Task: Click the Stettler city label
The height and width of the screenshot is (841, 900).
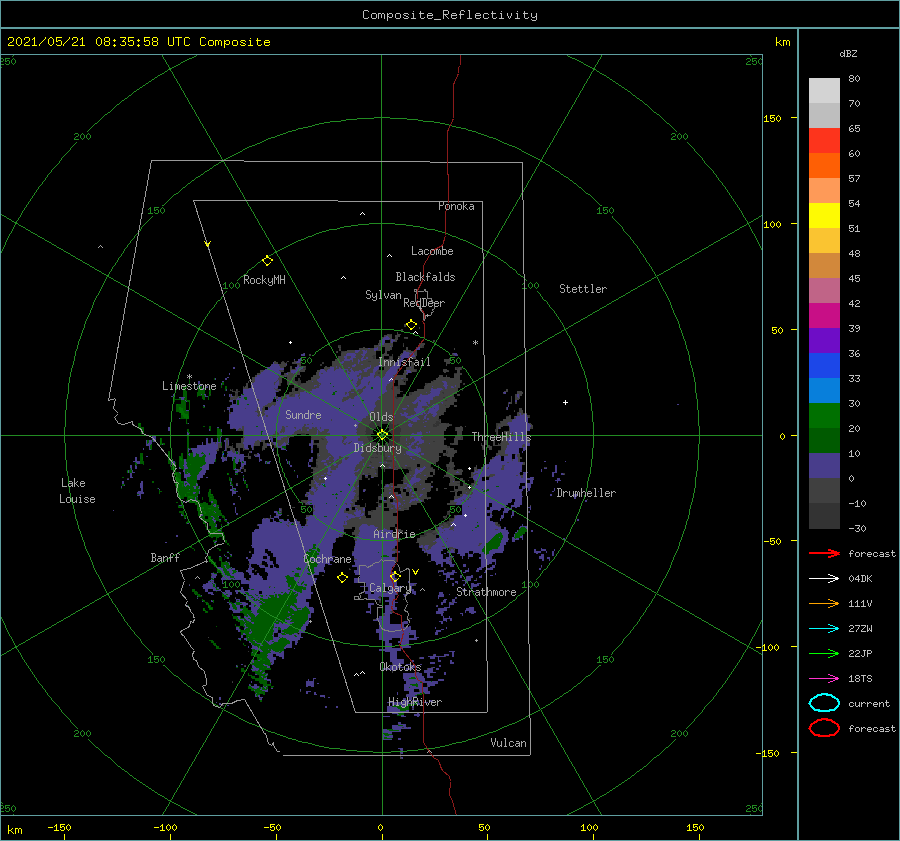Action: 583,289
